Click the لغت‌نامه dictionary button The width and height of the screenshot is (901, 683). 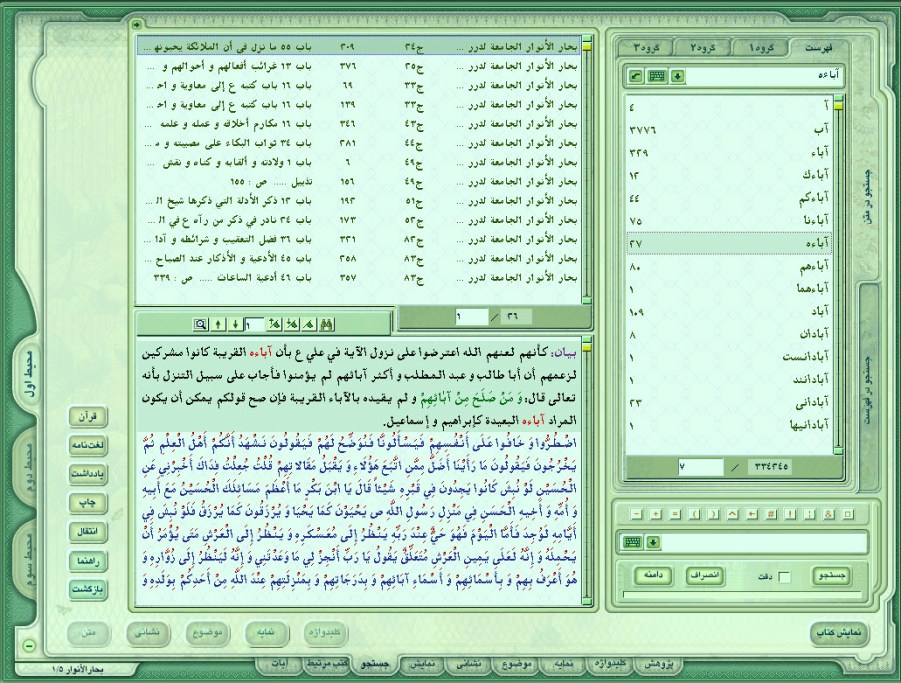click(x=88, y=446)
